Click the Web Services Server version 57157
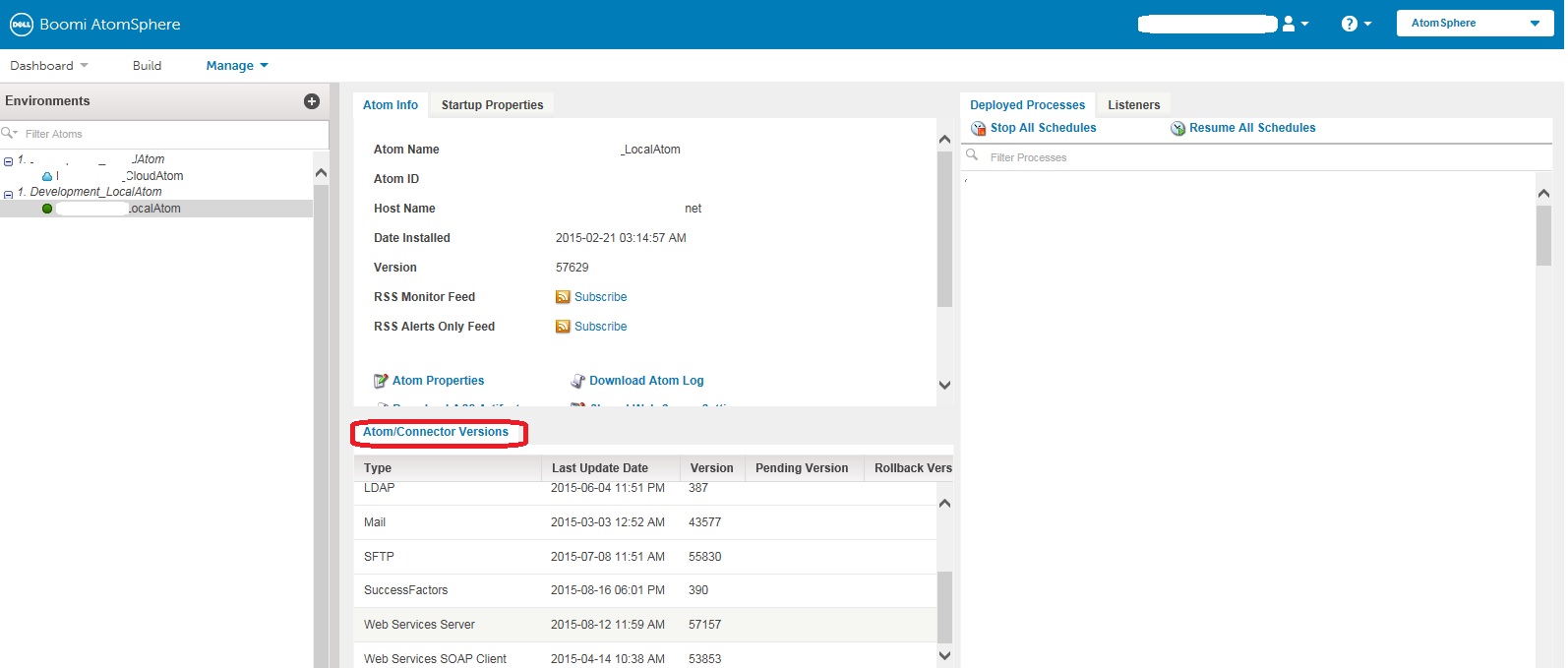This screenshot has height=668, width=1568. pyautogui.click(x=705, y=625)
